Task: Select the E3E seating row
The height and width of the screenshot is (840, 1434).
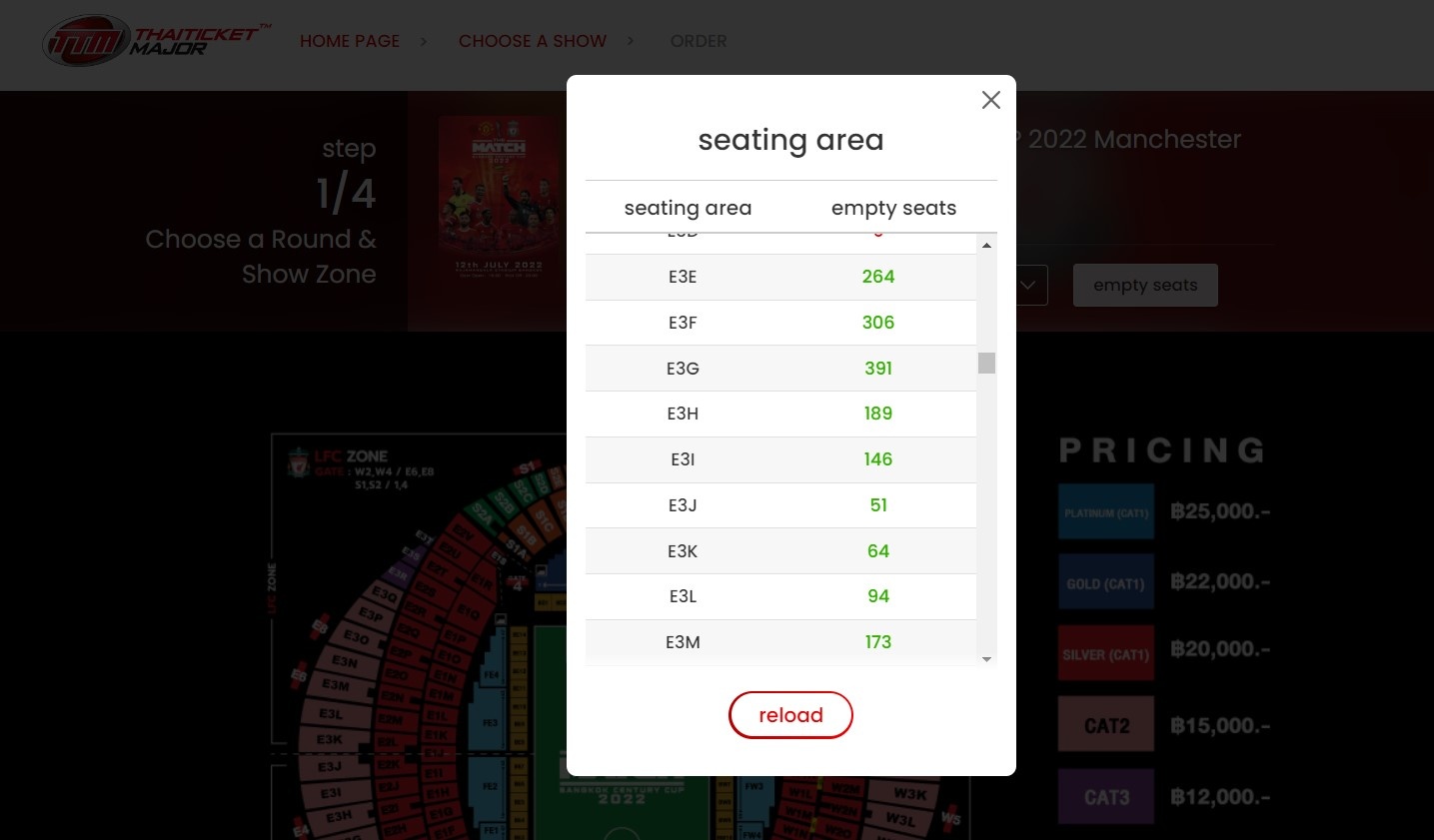Action: coord(780,277)
